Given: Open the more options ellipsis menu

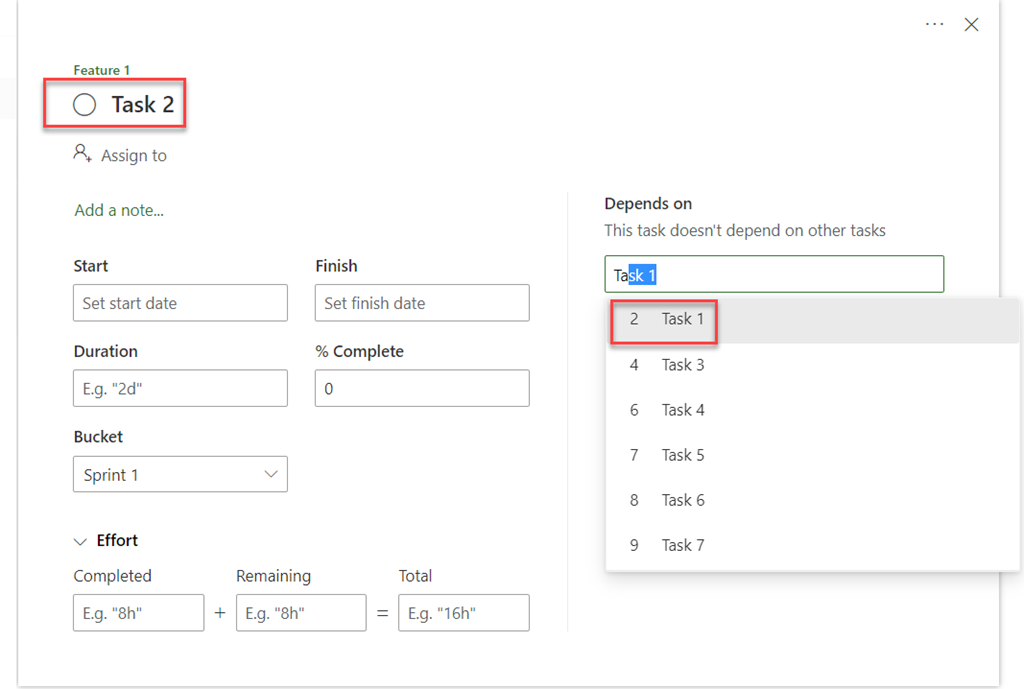Looking at the screenshot, I should [934, 24].
